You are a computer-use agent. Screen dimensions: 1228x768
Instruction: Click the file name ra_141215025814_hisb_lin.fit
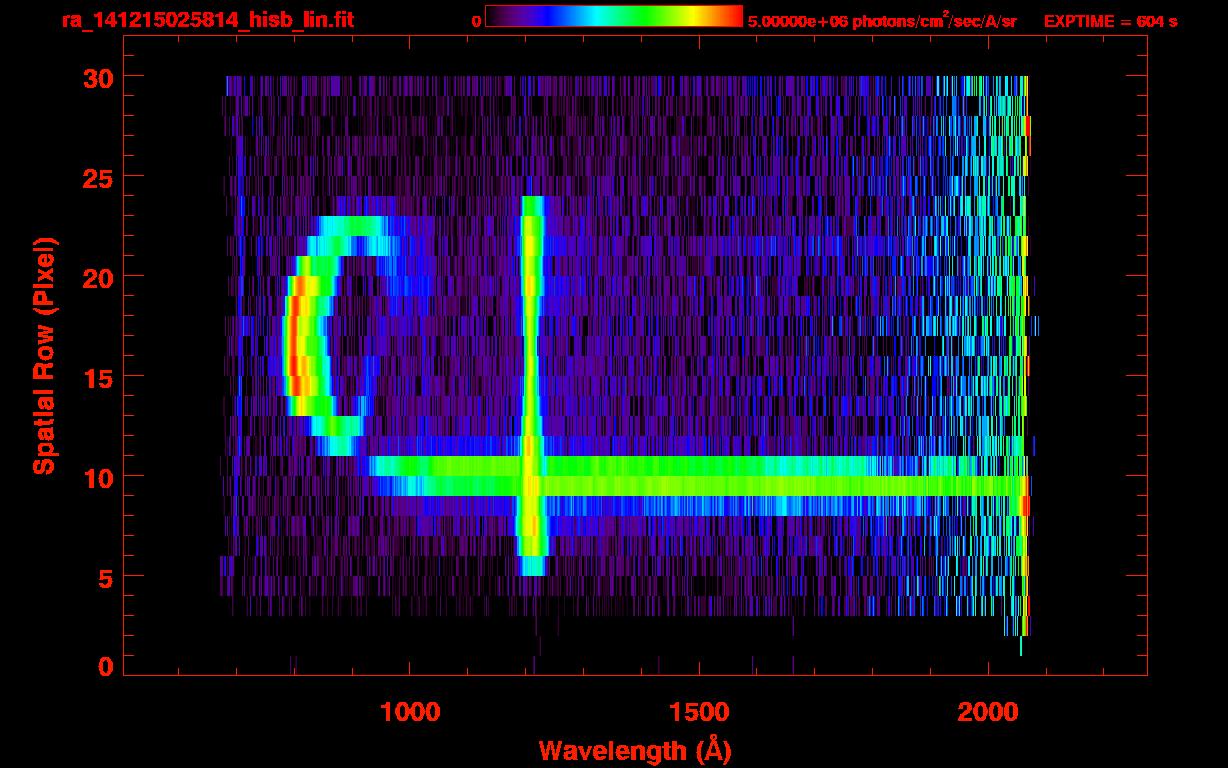pyautogui.click(x=207, y=20)
